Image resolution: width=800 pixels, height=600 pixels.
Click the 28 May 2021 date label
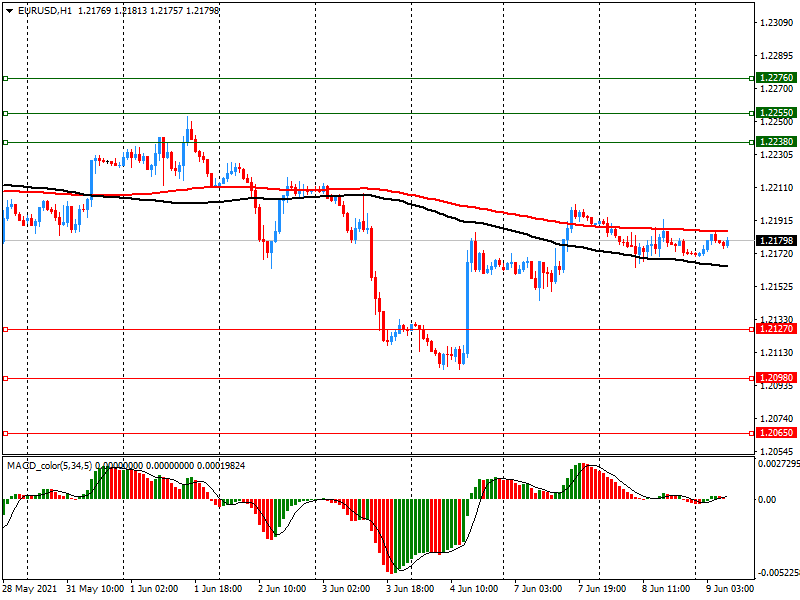(x=28, y=589)
